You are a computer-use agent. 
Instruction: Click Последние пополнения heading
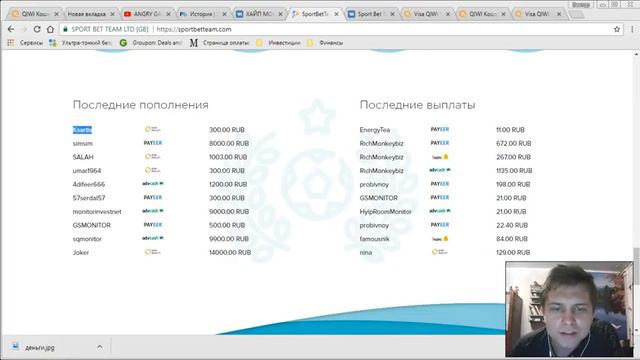click(x=140, y=105)
